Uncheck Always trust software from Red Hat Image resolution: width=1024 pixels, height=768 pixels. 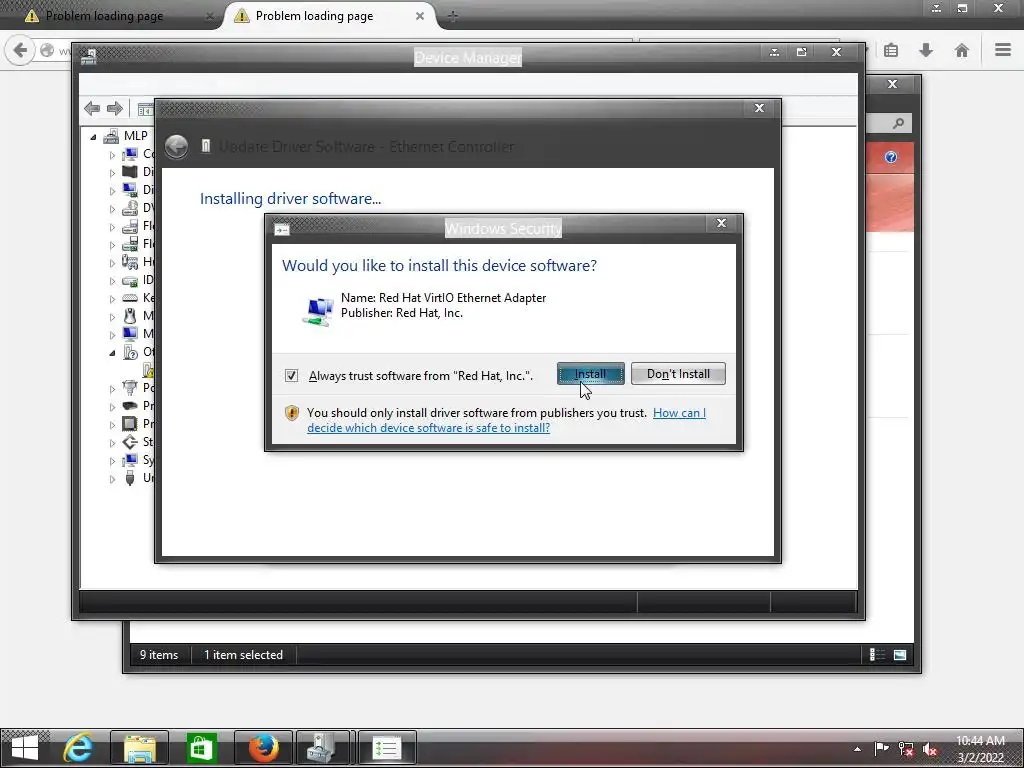[291, 376]
